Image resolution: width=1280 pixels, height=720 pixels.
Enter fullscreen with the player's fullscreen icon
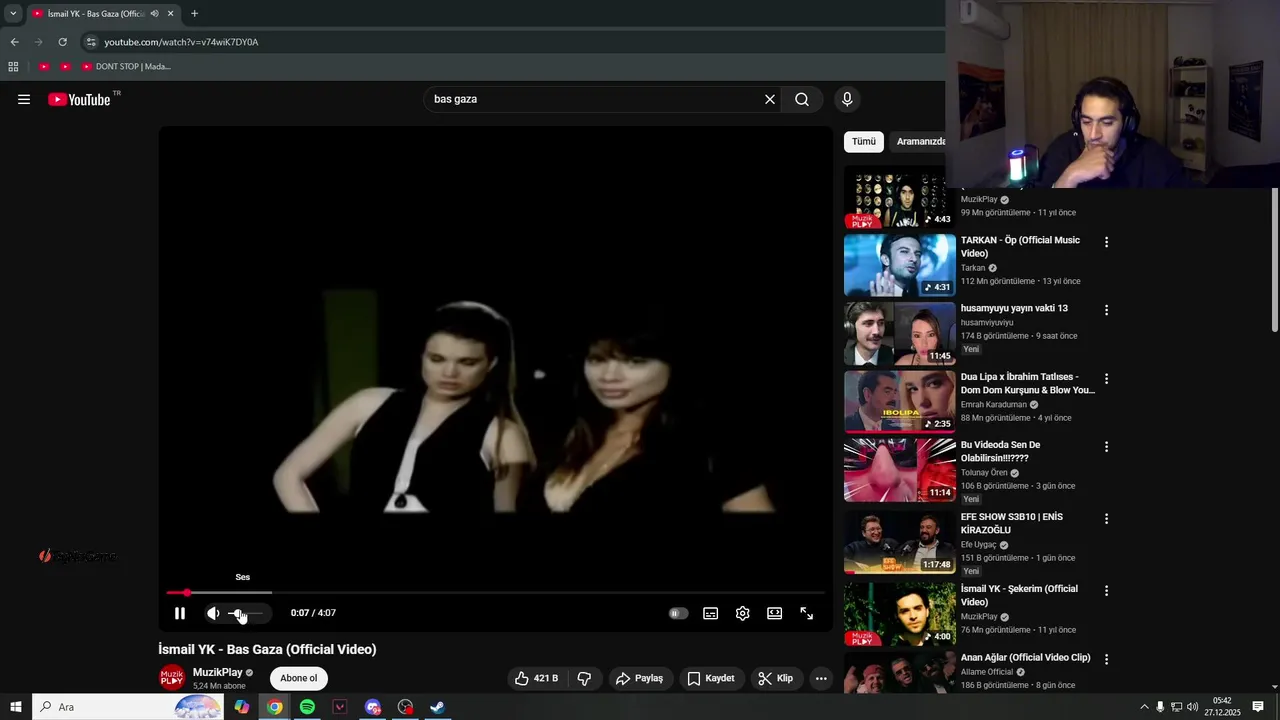pos(806,613)
